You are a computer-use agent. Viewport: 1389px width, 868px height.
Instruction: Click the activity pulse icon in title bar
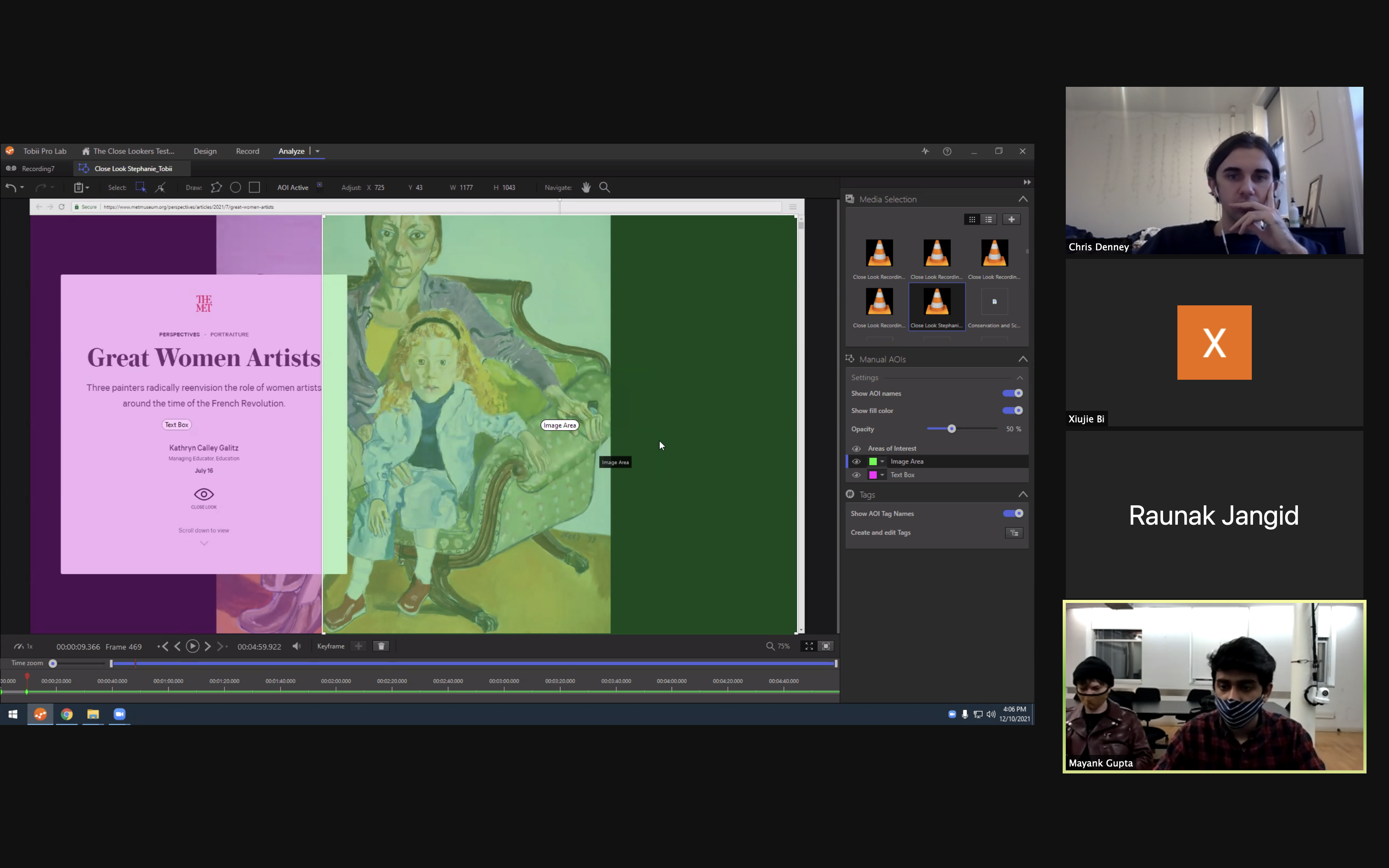(x=925, y=151)
